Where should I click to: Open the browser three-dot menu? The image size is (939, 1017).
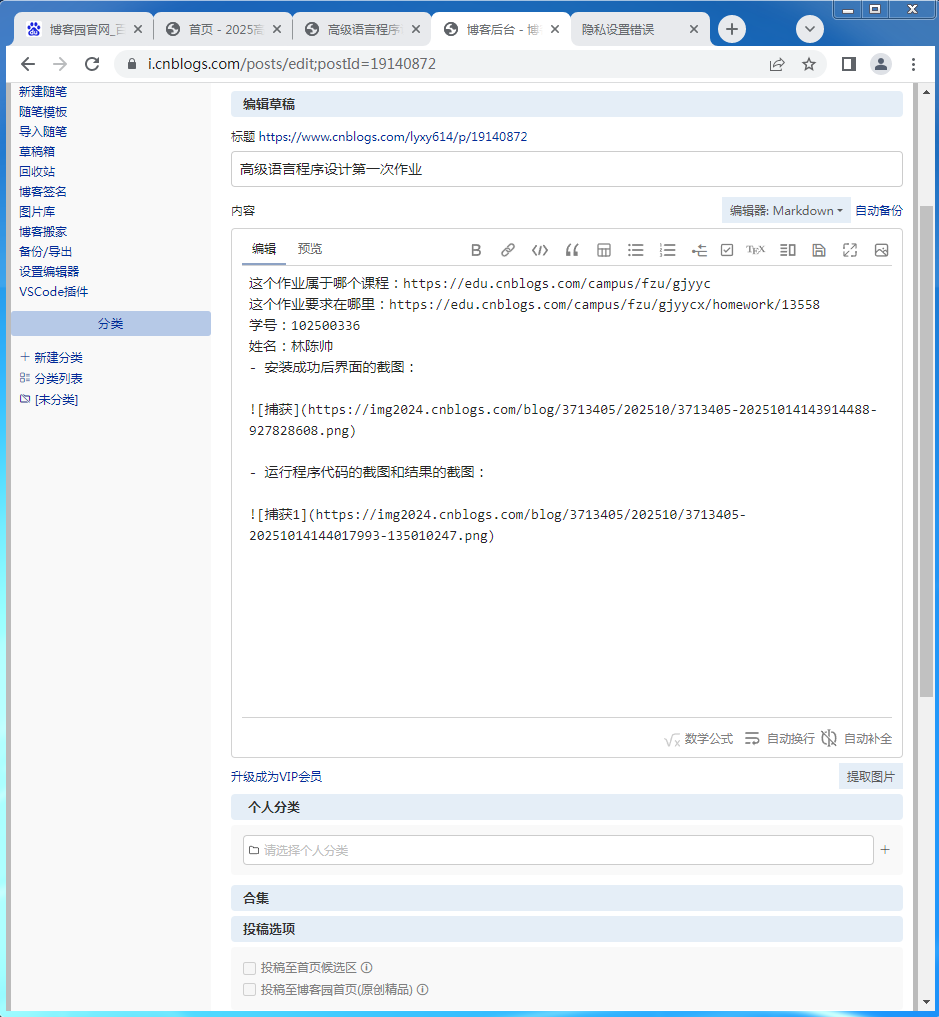pyautogui.click(x=913, y=64)
